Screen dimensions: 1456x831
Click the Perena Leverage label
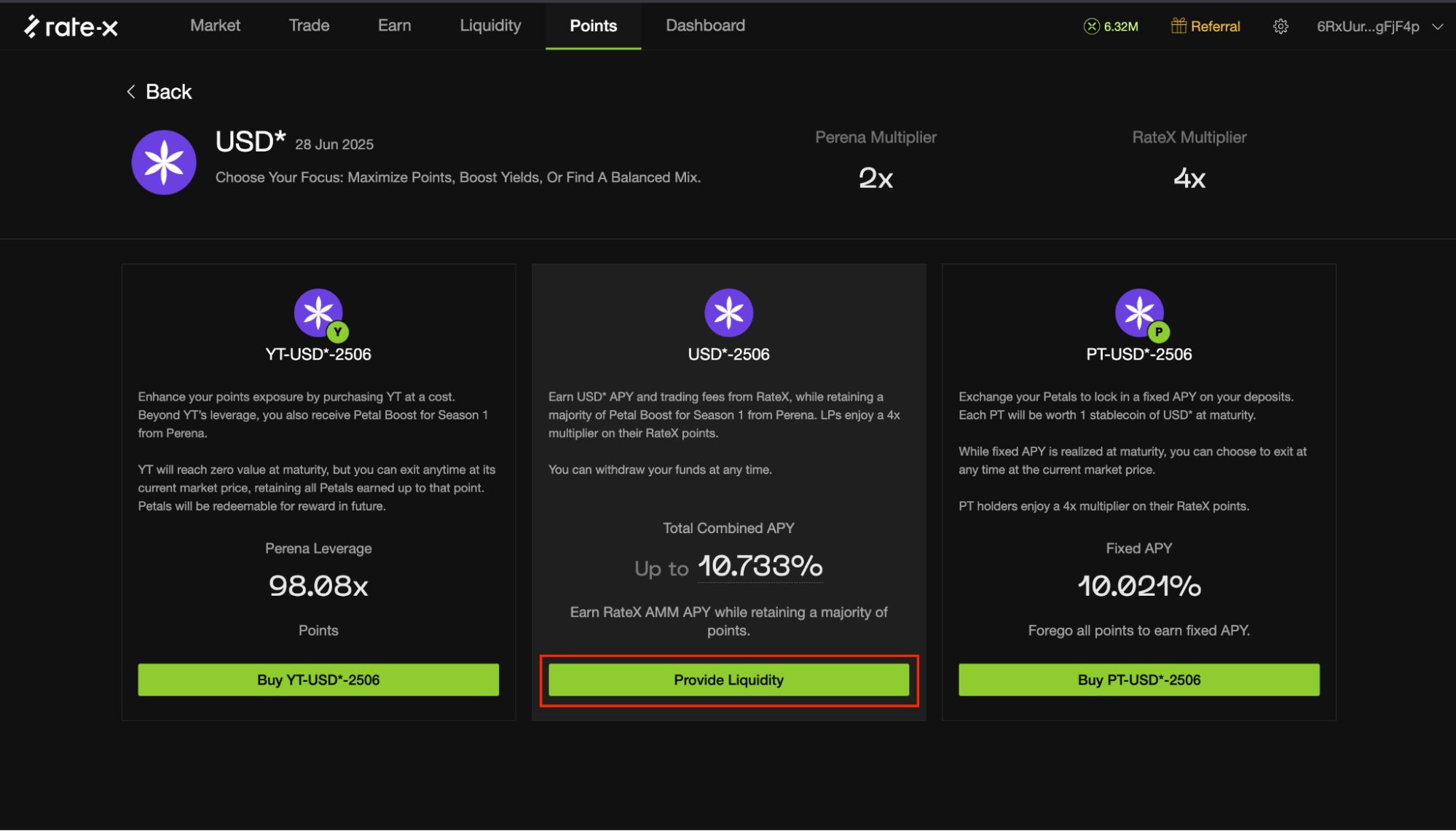[x=318, y=548]
